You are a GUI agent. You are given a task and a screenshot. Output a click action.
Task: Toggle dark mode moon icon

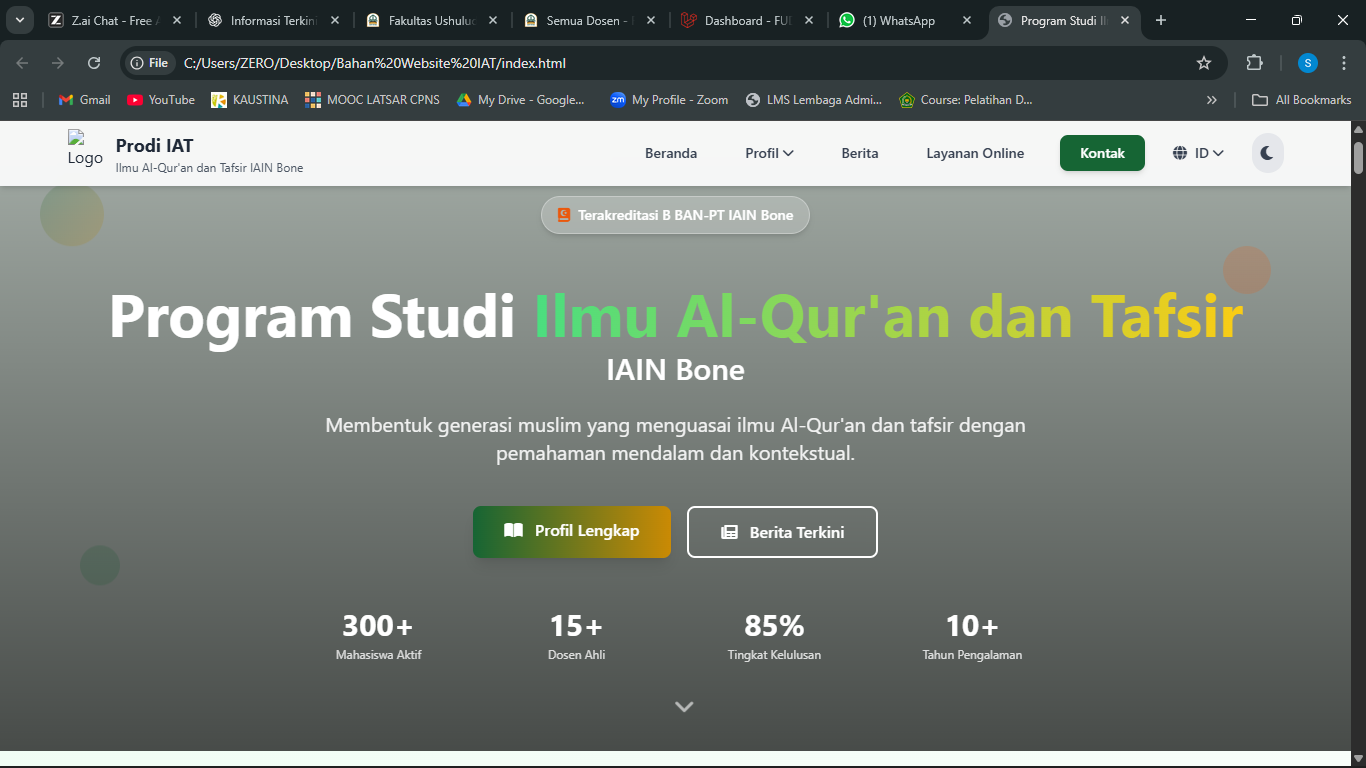tap(1267, 153)
